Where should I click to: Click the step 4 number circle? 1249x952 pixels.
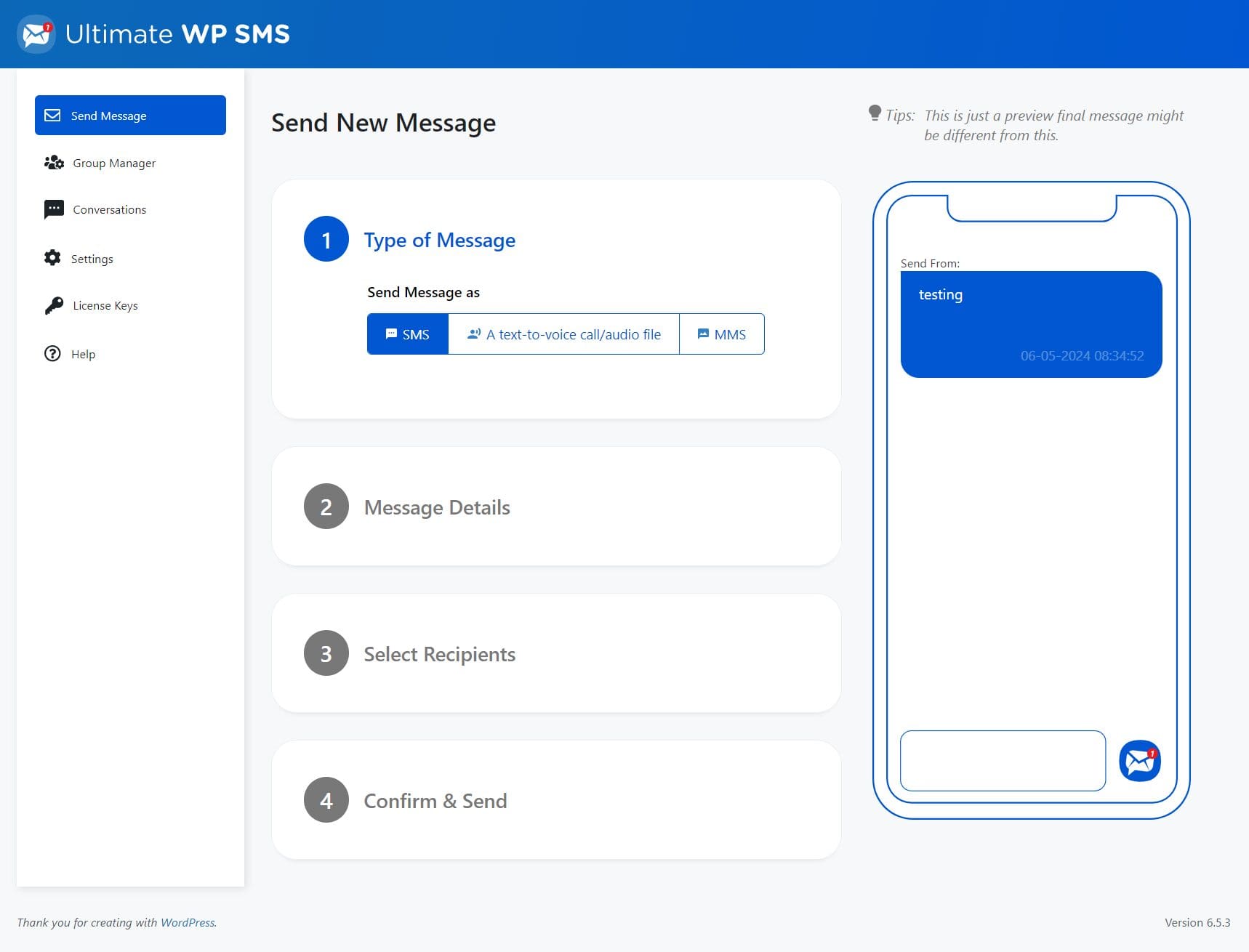[326, 800]
